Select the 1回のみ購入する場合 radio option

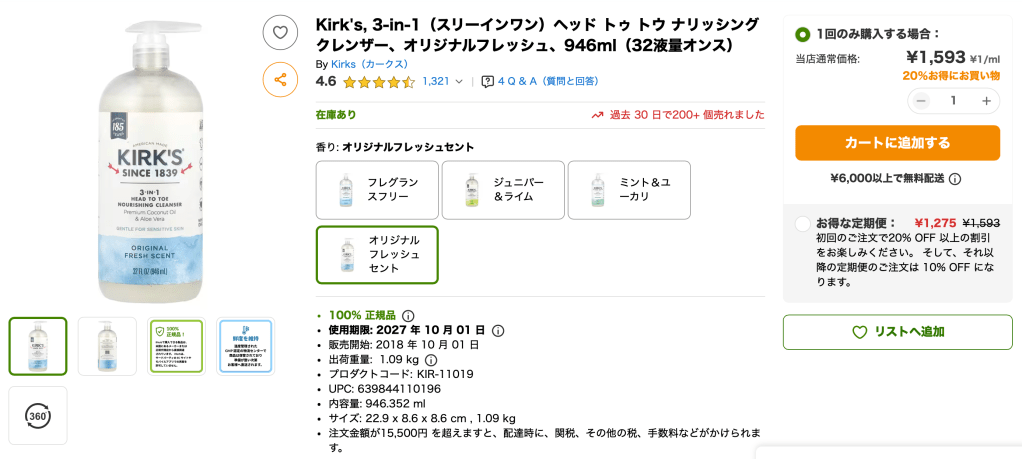click(x=802, y=34)
